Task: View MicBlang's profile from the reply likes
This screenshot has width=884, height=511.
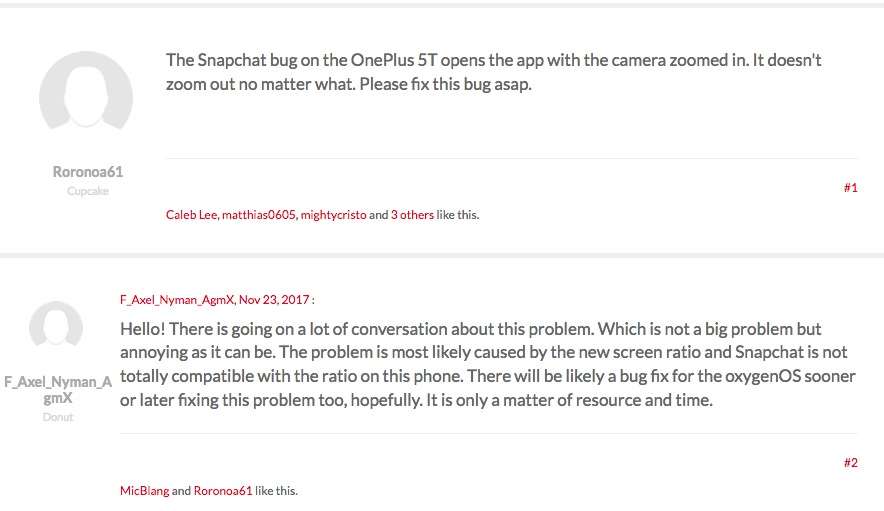Action: (x=144, y=491)
